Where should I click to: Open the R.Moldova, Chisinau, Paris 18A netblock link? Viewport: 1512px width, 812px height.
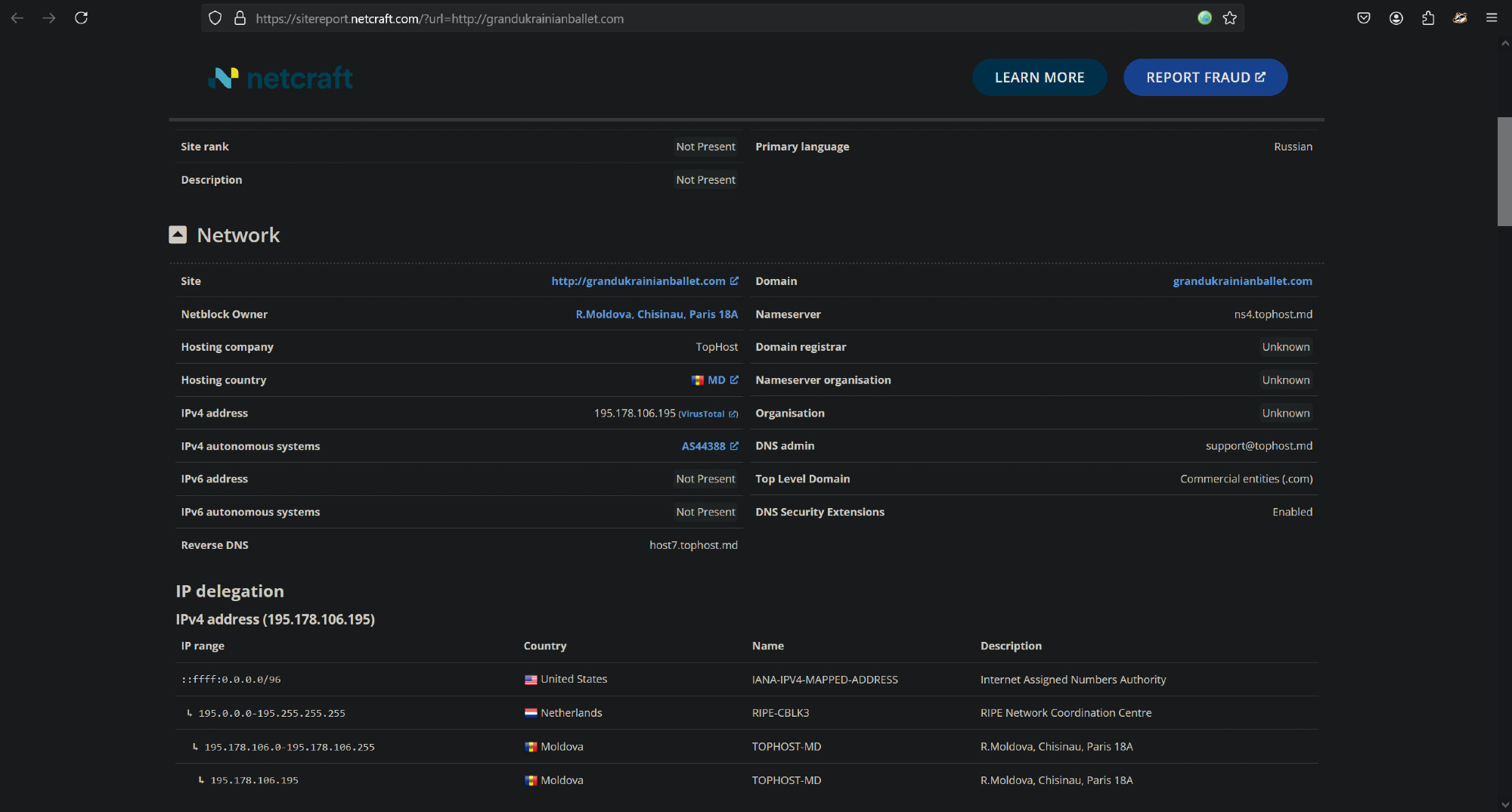tap(656, 315)
